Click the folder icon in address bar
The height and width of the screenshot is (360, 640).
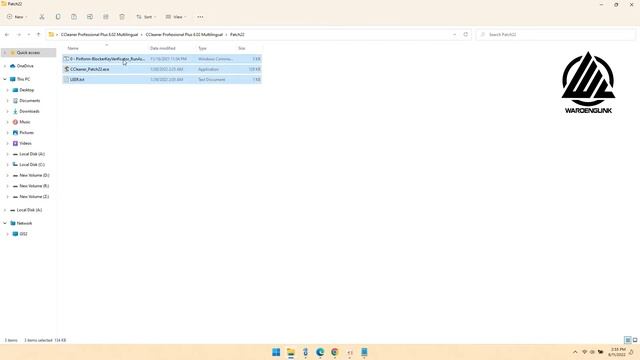tap(51, 35)
